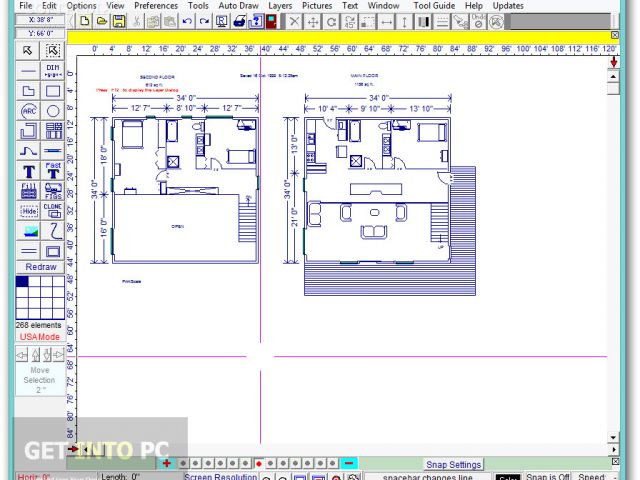Click the Undo arrow icon
The image size is (640, 480).
coord(187,20)
